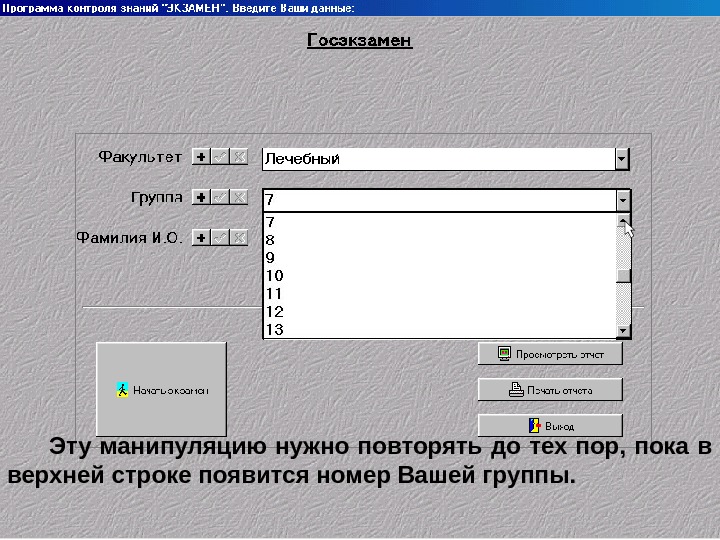Open the Факультет dropdown arrow
This screenshot has width=720, height=540.
click(622, 159)
